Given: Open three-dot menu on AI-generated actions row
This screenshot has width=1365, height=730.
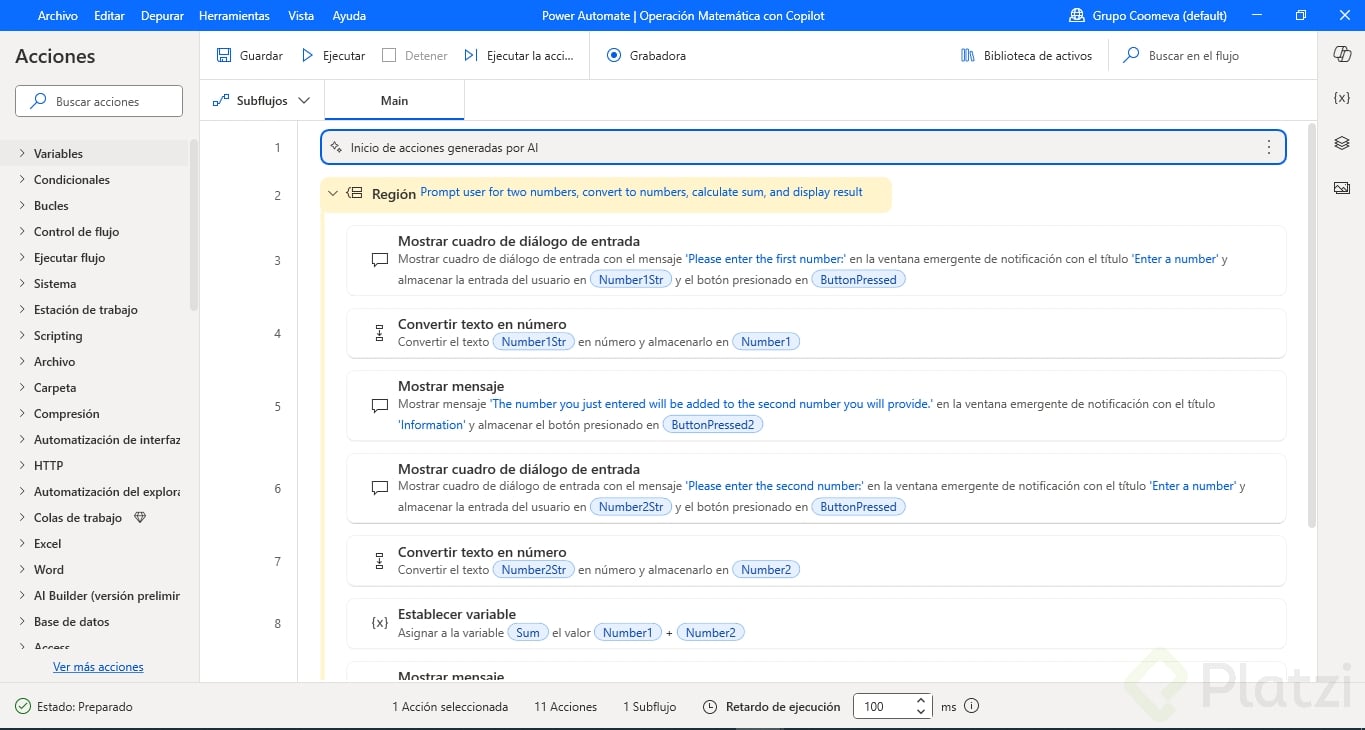Looking at the screenshot, I should 1269,147.
